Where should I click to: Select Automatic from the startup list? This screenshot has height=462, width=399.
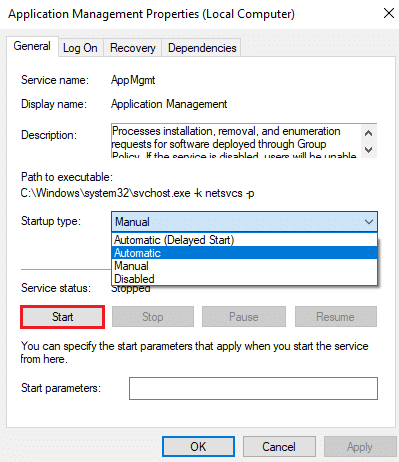pyautogui.click(x=244, y=253)
